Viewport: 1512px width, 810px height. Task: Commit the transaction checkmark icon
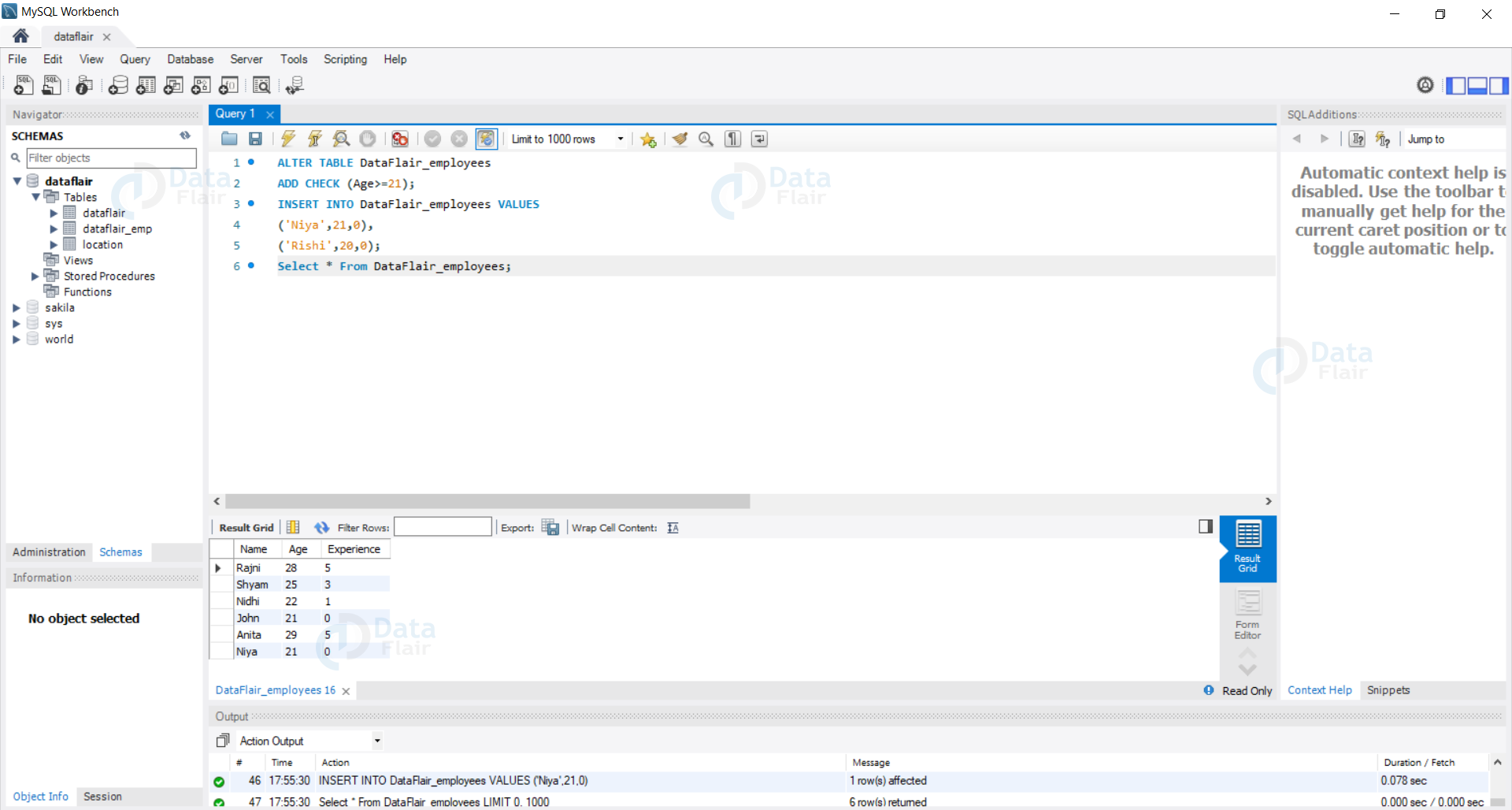pos(432,139)
